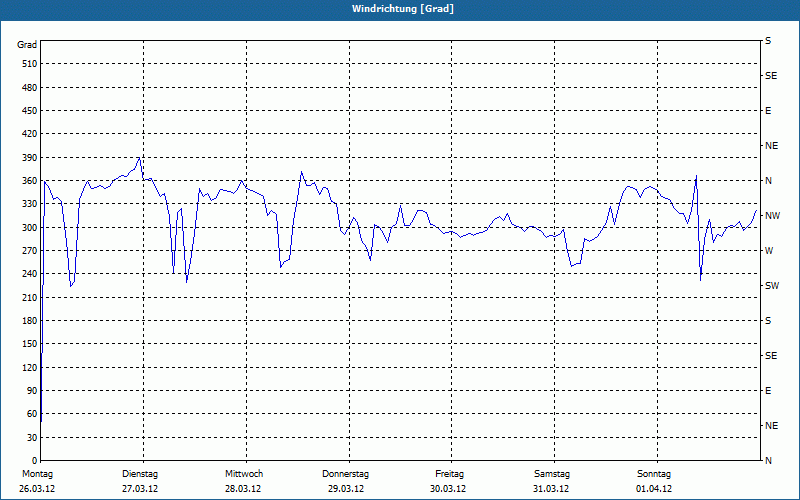This screenshot has width=800, height=500.
Task: Select the date 28.03.12
Action: [243, 489]
